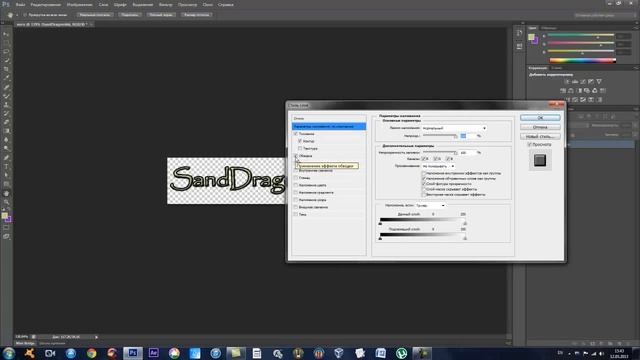Open the Режим наложения dropdown
640x360 pixels.
[x=454, y=128]
